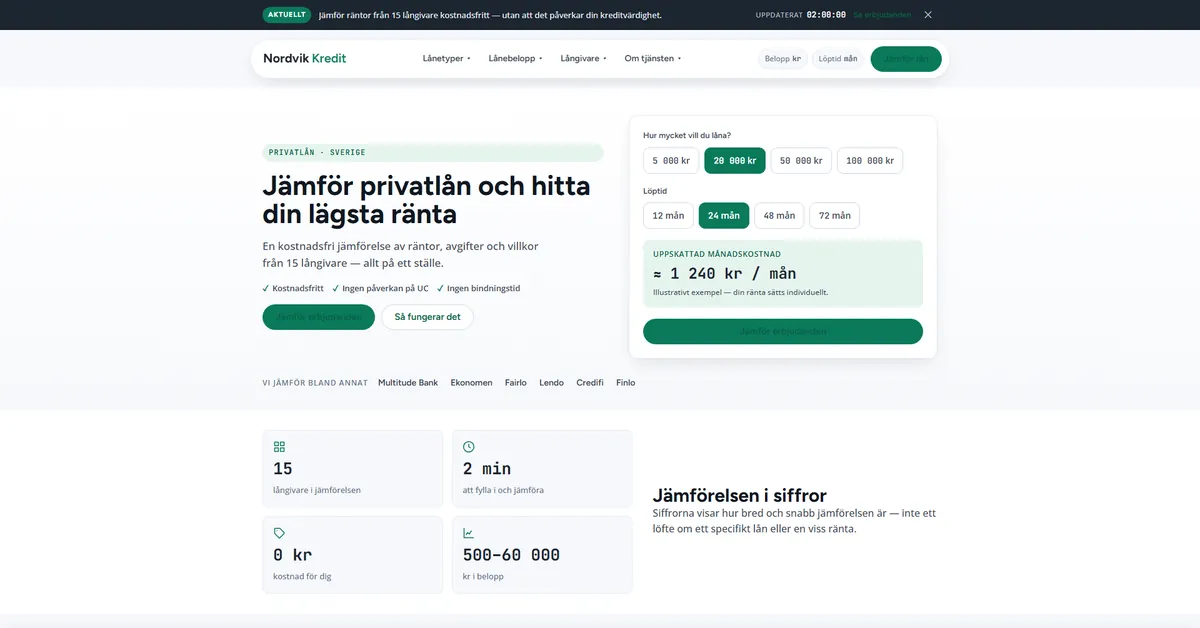Image resolution: width=1200 pixels, height=628 pixels.
Task: Click lender name Ekonomen
Action: point(471,383)
